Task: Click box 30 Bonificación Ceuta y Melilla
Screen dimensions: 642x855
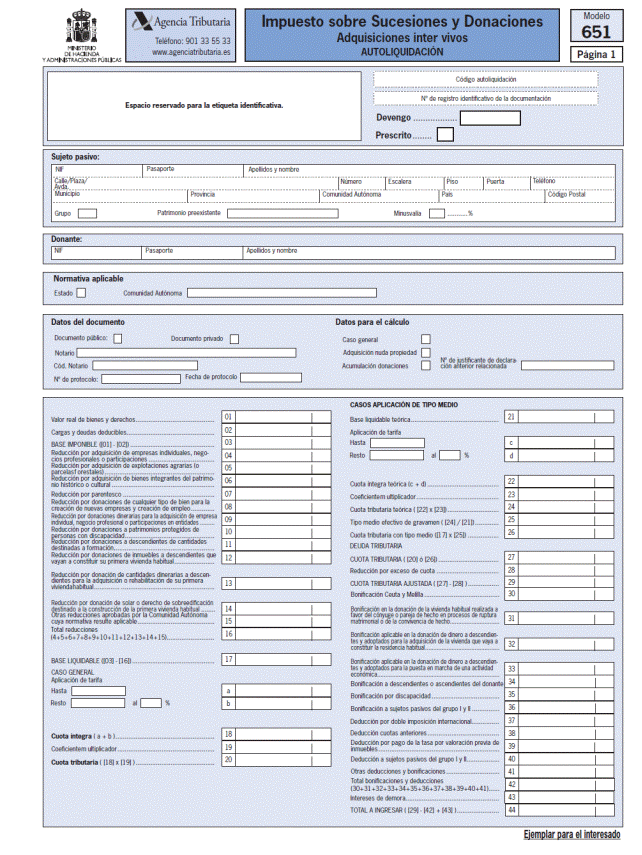Action: (566, 594)
